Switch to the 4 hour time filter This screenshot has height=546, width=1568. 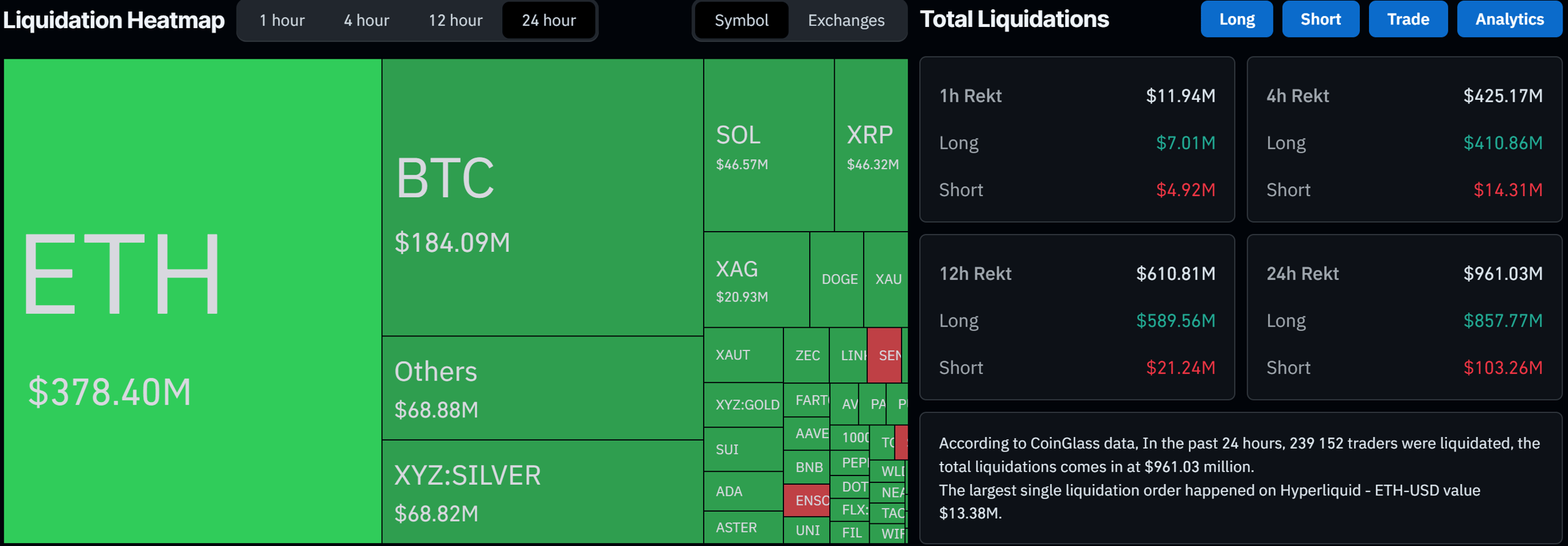[366, 20]
